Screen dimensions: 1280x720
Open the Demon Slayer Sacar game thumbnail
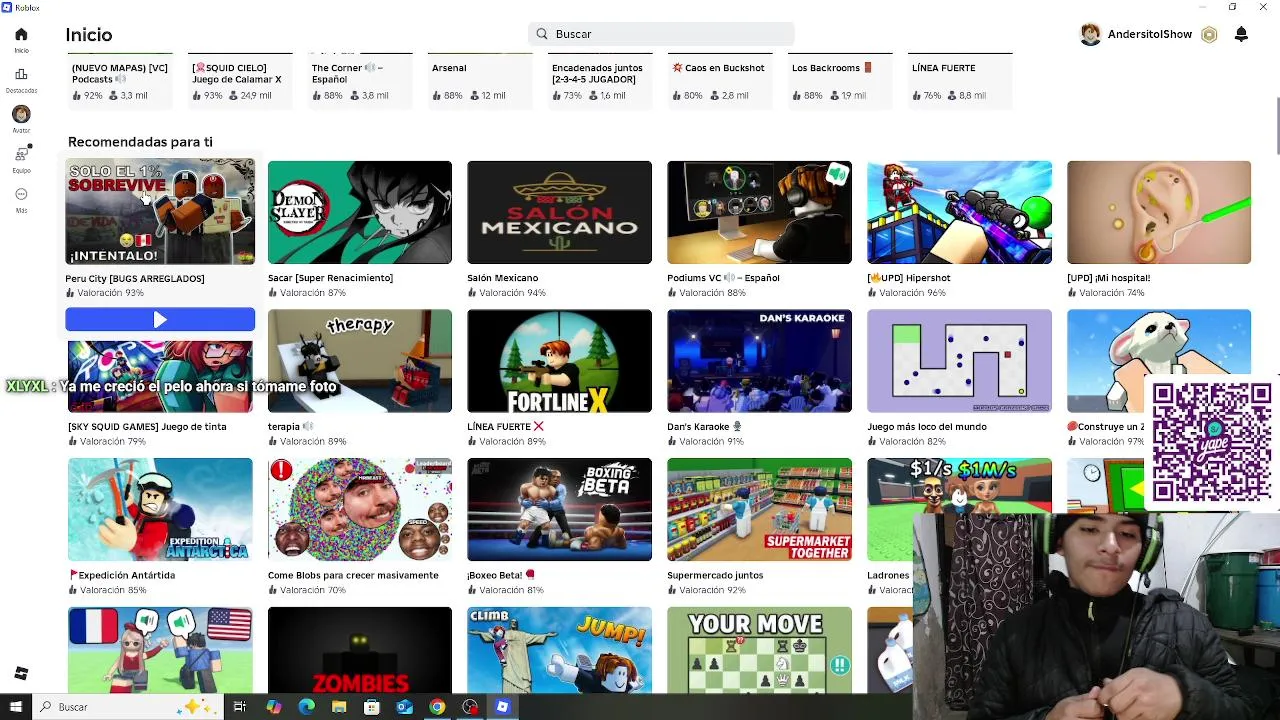pos(360,212)
